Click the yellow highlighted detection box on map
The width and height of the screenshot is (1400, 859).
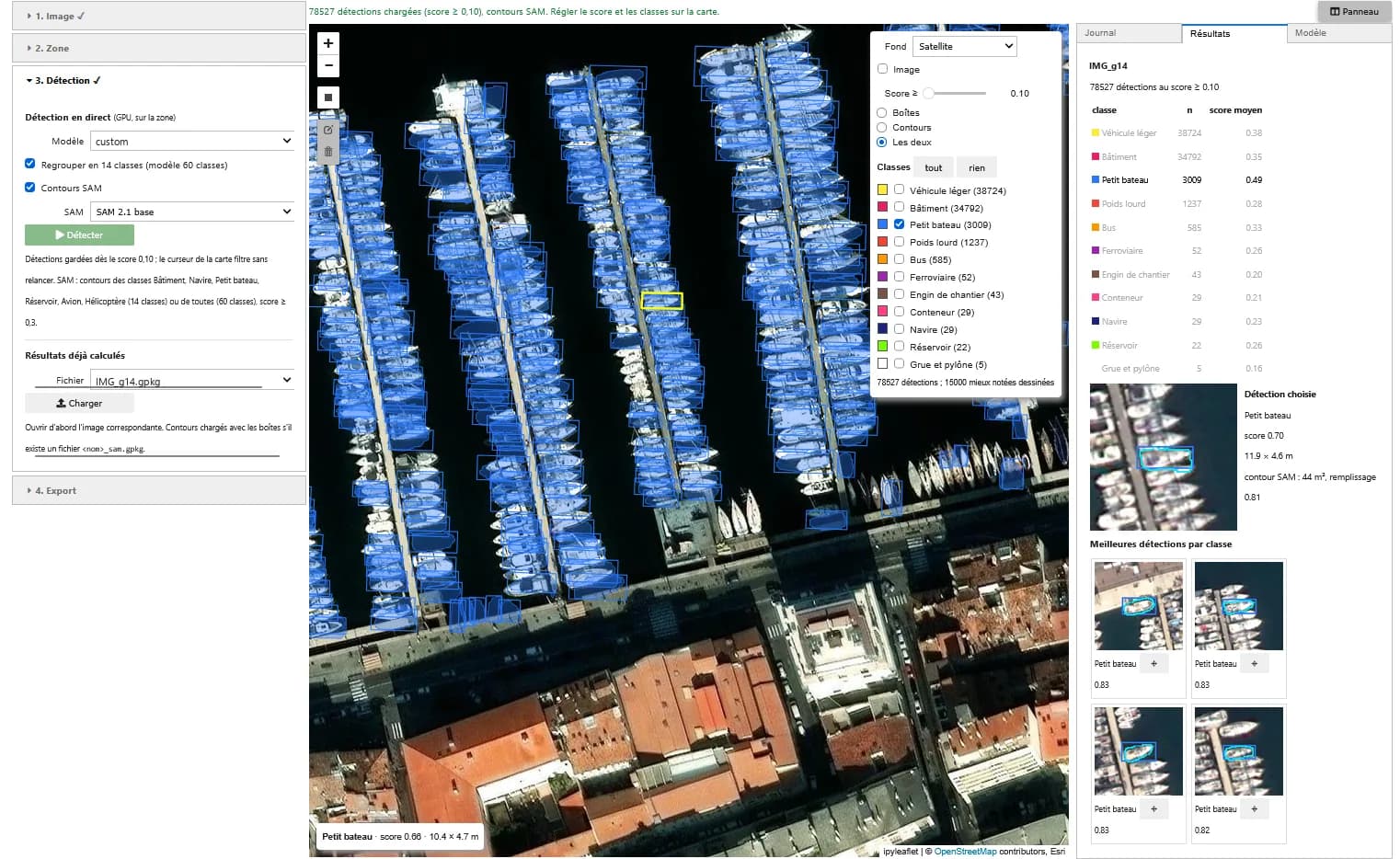click(661, 300)
